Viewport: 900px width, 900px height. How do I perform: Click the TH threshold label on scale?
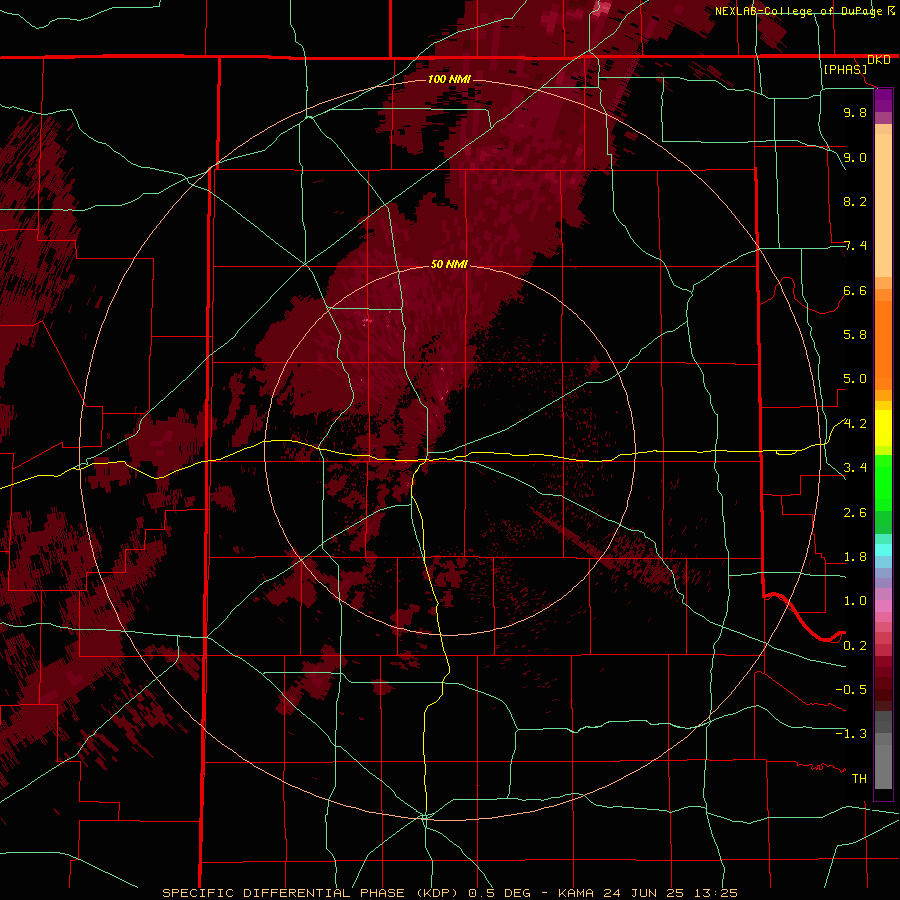coord(859,779)
